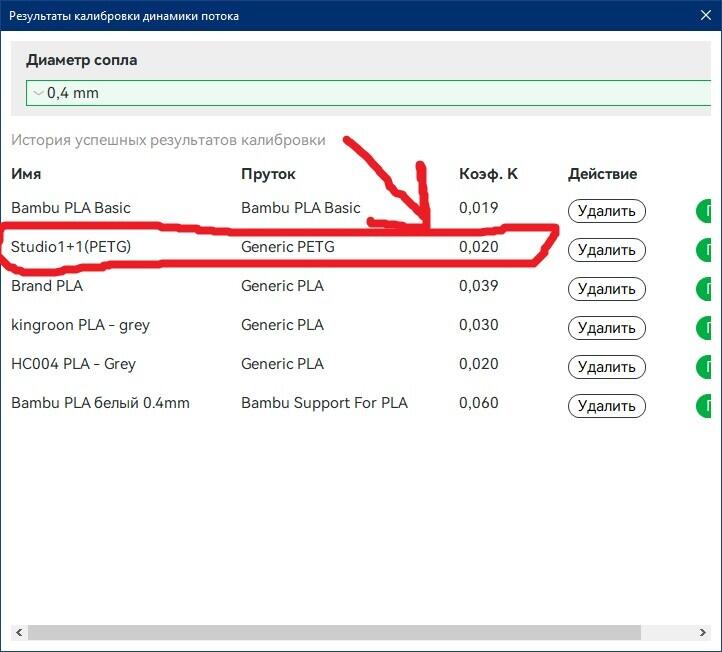Click green button in Bambu PLA белый row
Viewport: 722px width, 652px height.
pyautogui.click(x=704, y=406)
